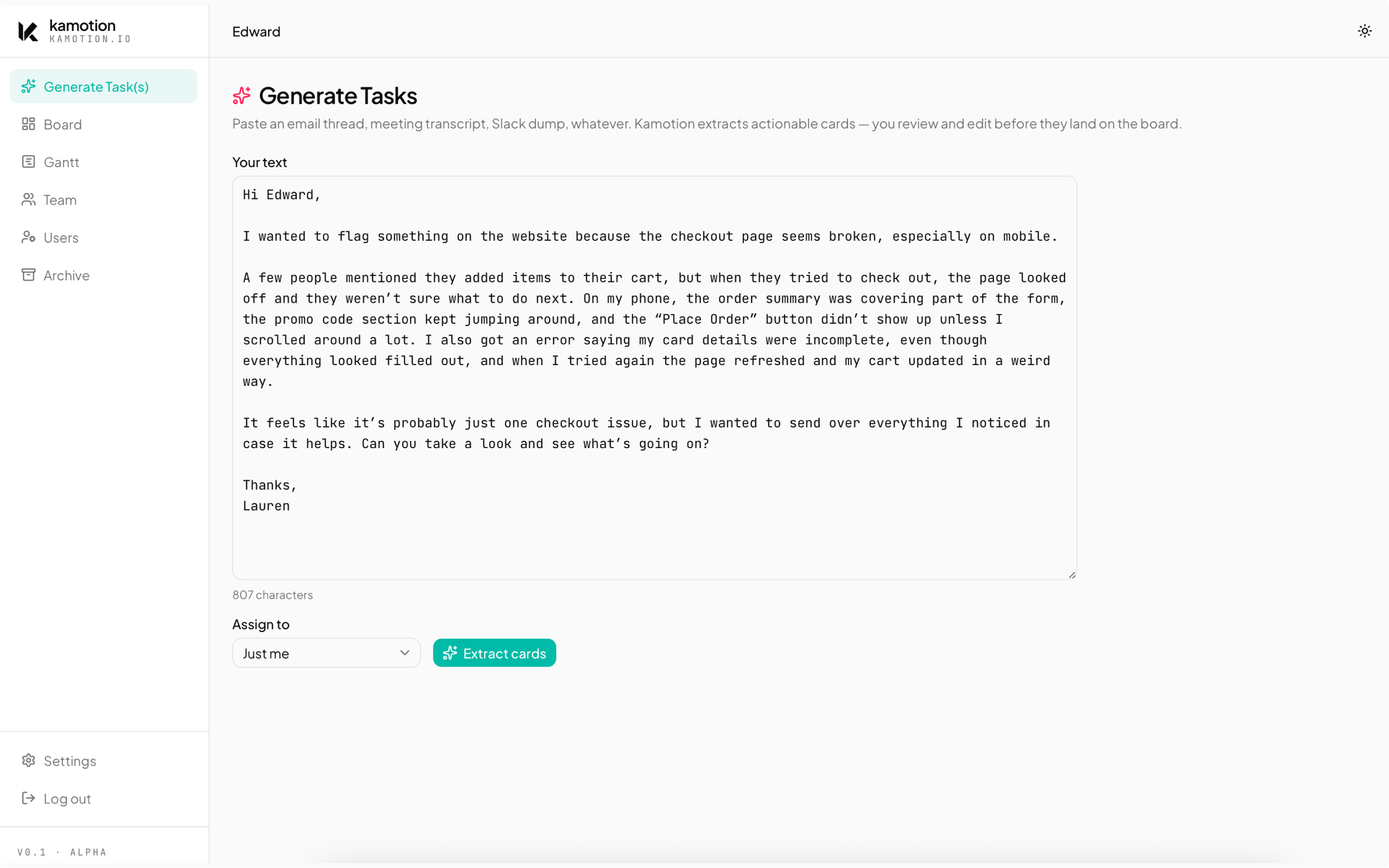Click the kamotion logo mark
Screen dimensions: 1389x868
tap(28, 31)
